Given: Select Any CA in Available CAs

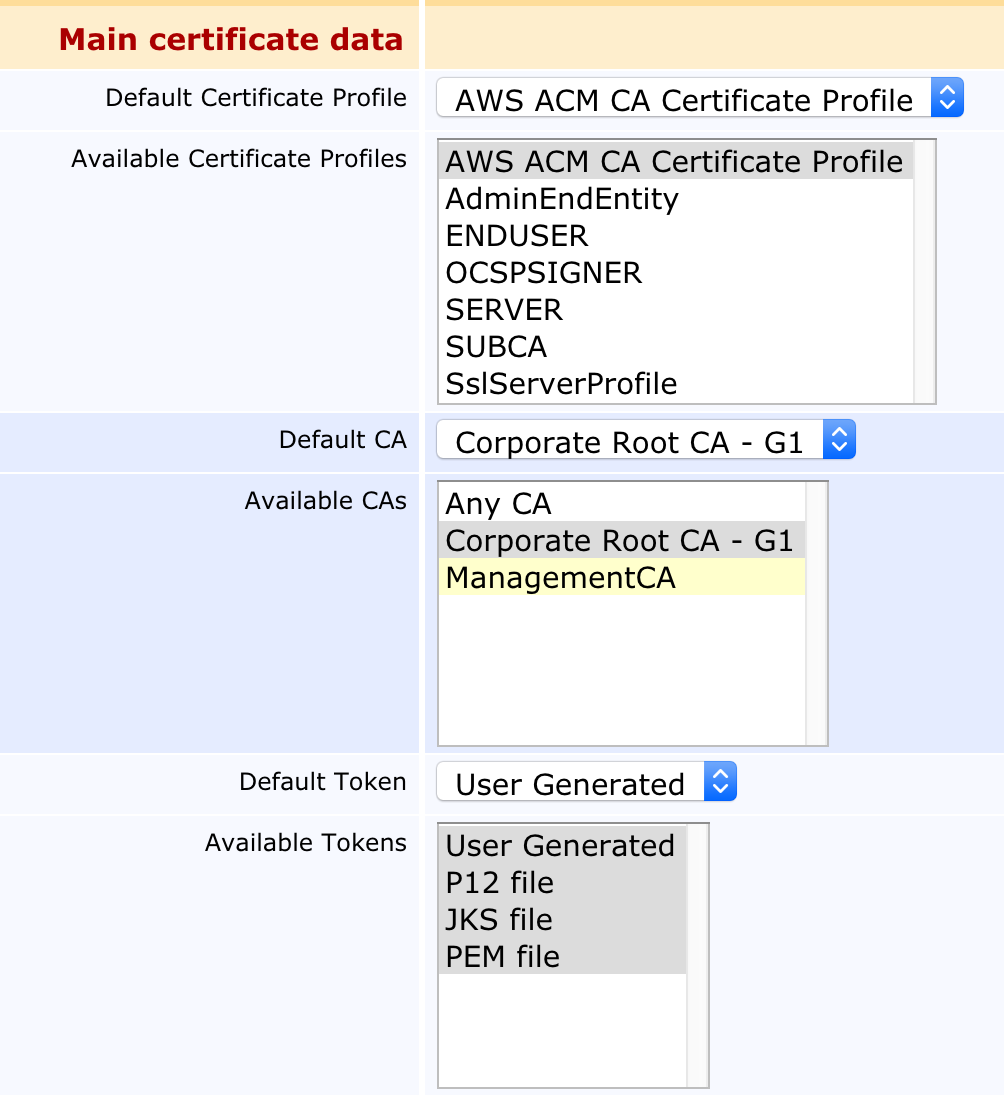Looking at the screenshot, I should point(498,504).
